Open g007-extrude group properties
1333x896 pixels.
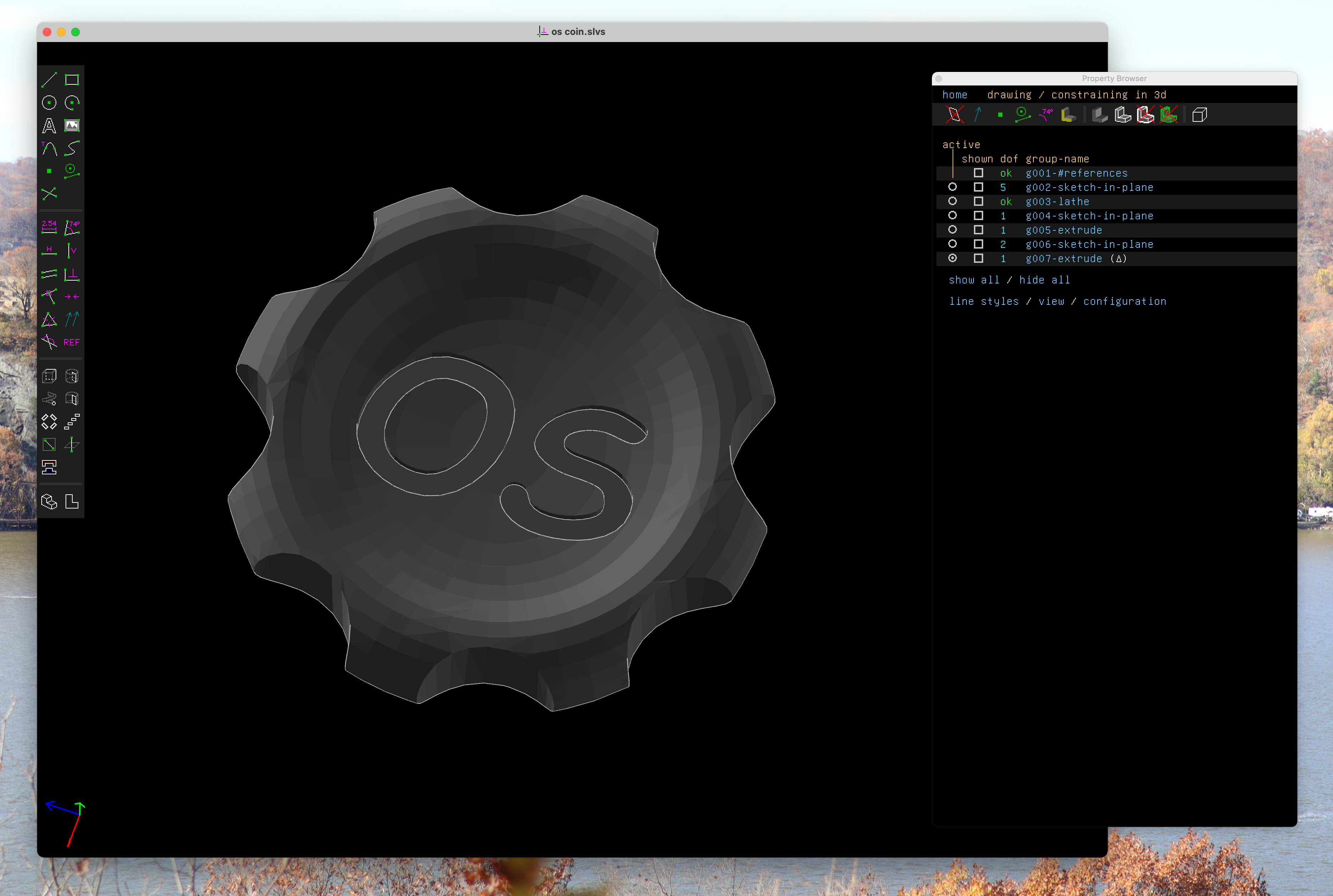tap(1064, 258)
